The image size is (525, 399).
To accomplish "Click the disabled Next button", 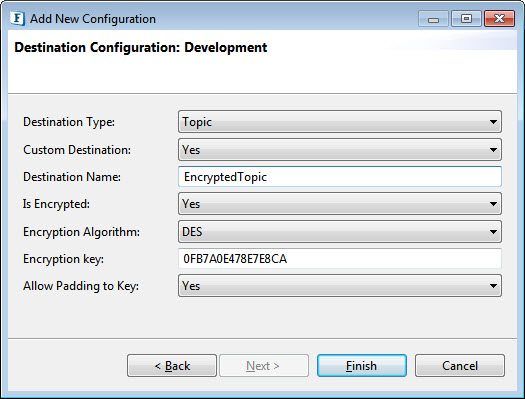I will click(264, 366).
